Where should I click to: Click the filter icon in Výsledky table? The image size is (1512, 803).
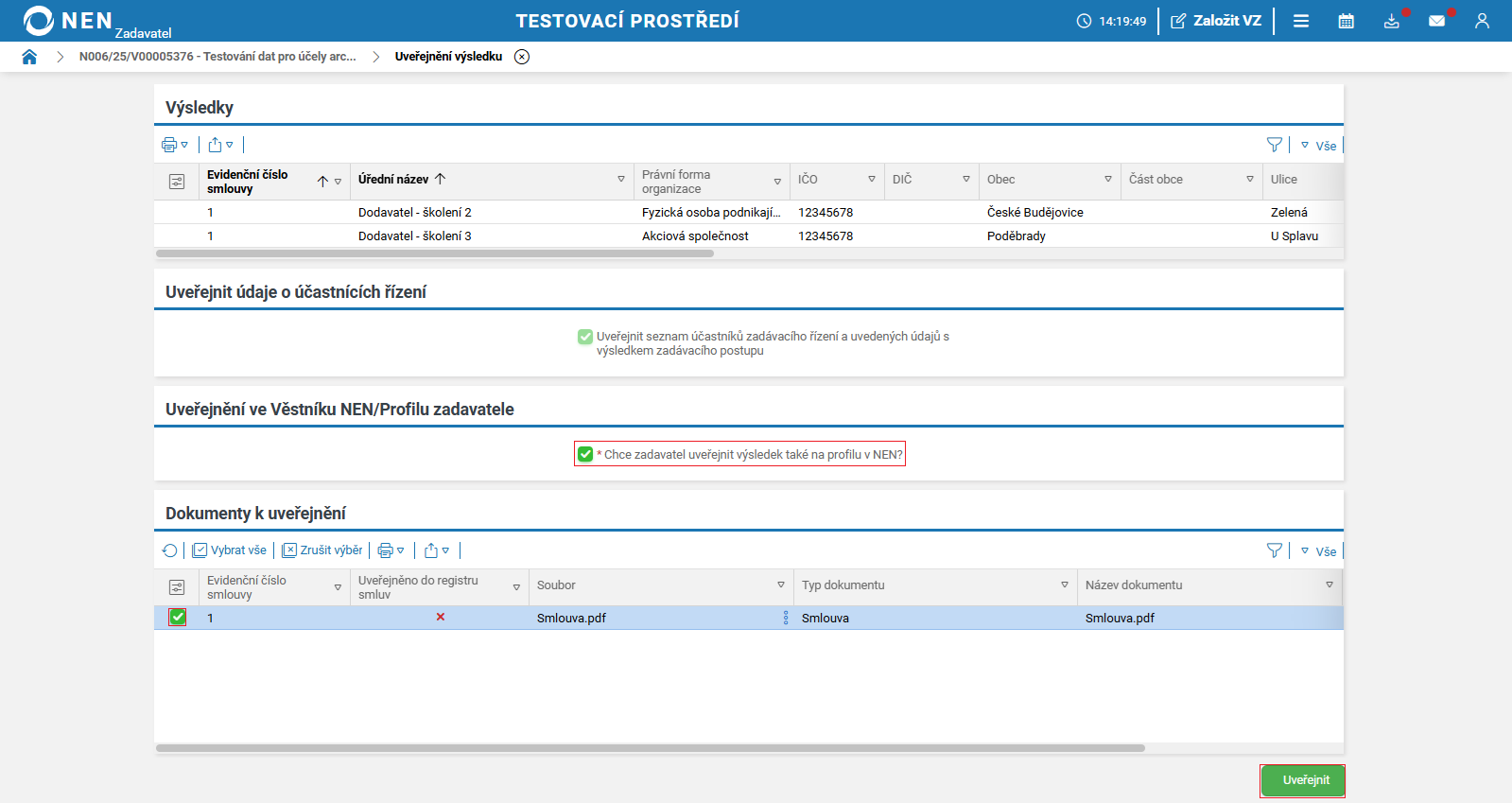tap(1274, 145)
